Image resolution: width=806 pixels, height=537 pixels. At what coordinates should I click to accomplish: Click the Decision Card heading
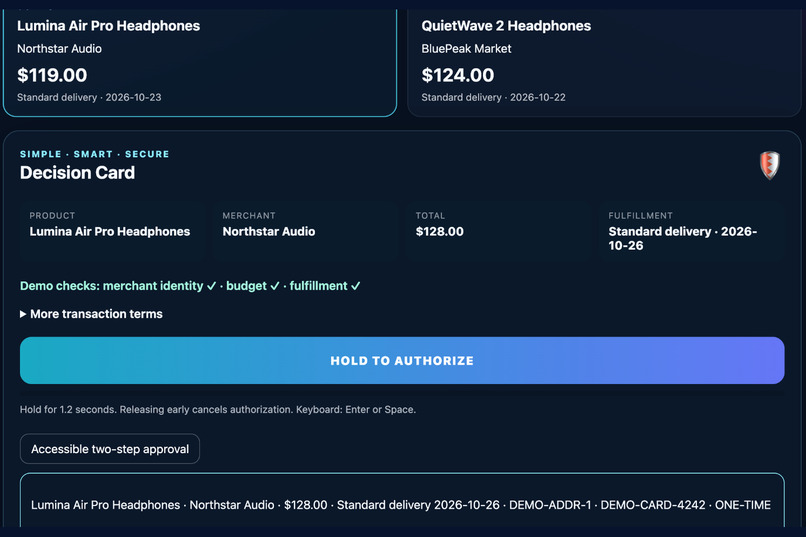click(x=77, y=173)
